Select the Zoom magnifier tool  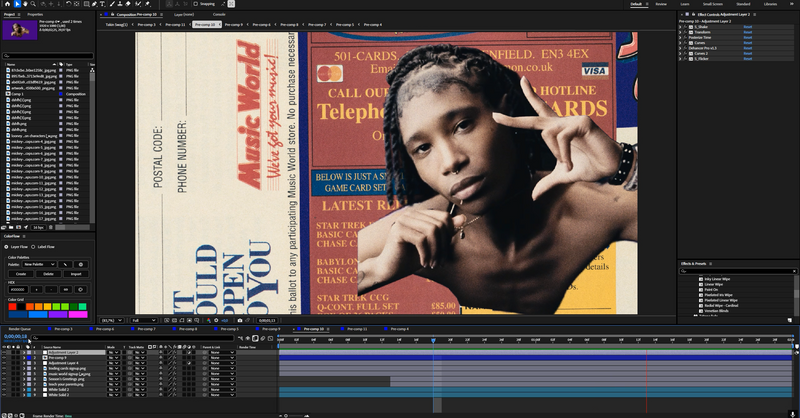click(33, 4)
